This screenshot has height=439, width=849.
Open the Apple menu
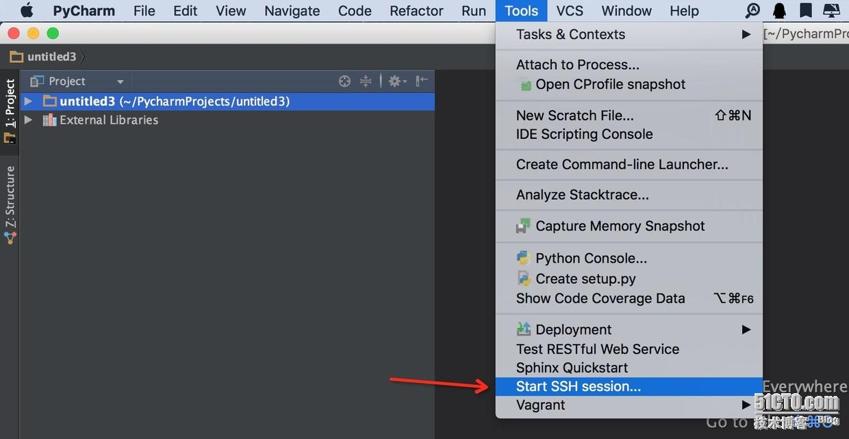27,10
